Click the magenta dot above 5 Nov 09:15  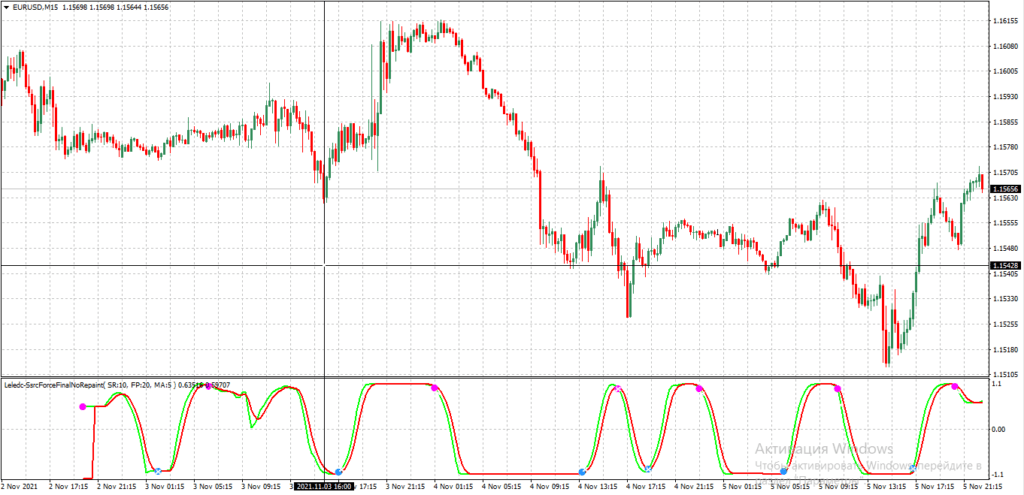point(837,388)
